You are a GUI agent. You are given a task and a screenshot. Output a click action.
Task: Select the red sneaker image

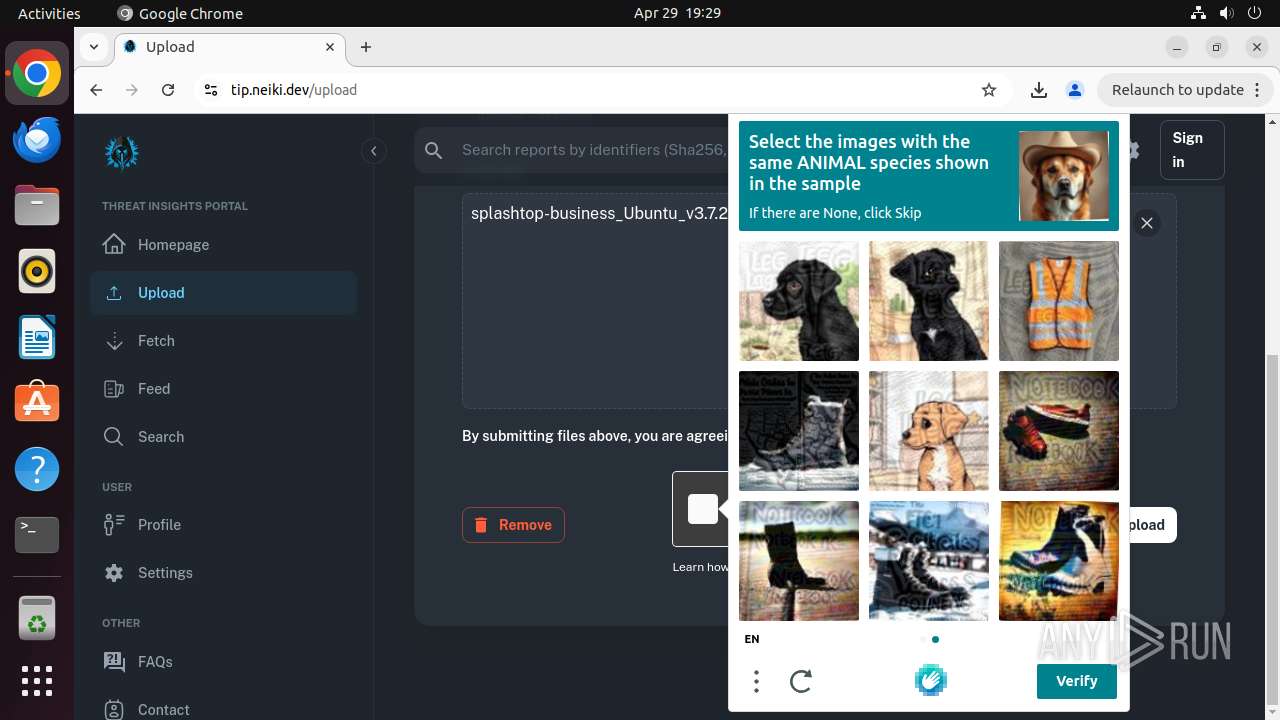1059,431
